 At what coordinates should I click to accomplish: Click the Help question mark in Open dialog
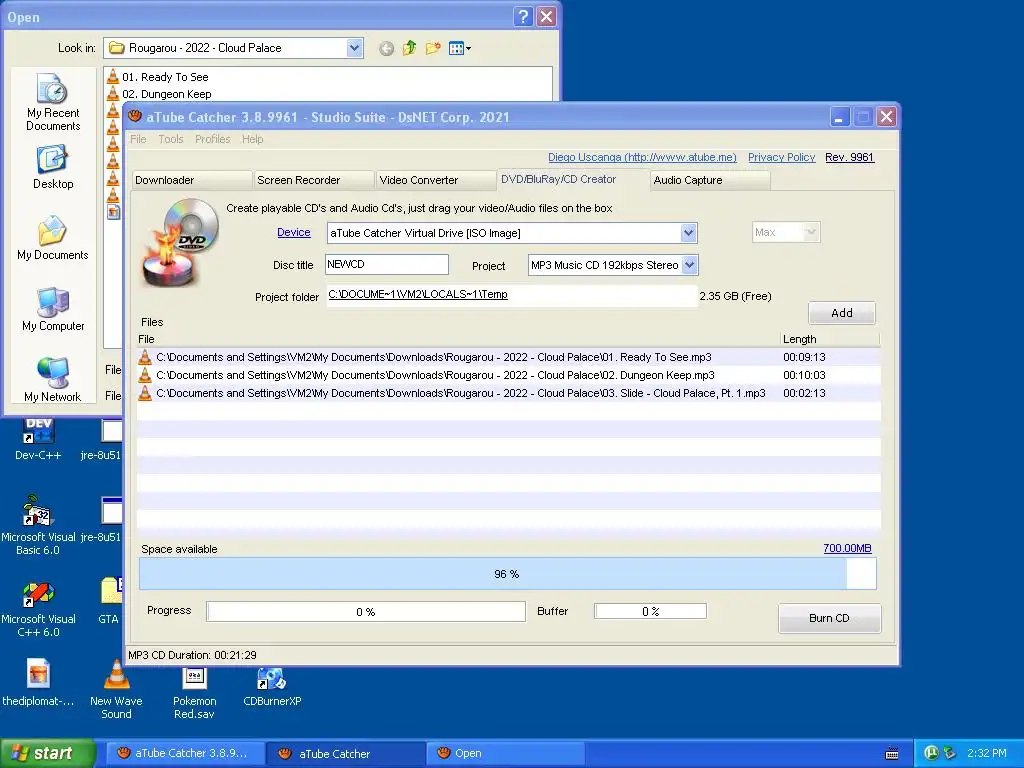(x=522, y=17)
